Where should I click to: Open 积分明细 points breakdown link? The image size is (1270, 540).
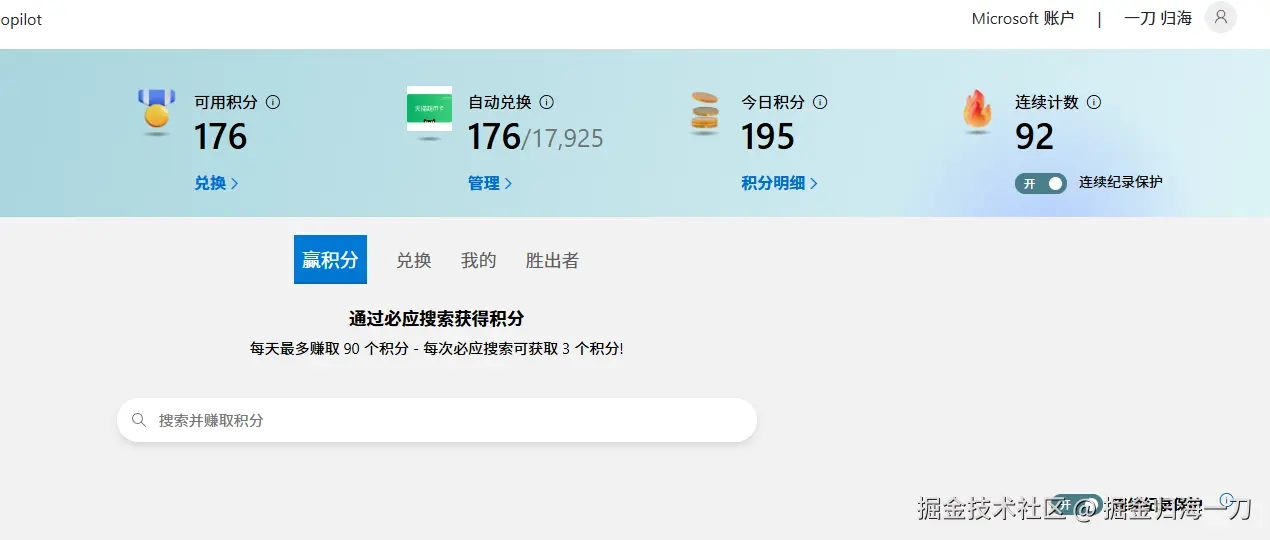click(780, 183)
